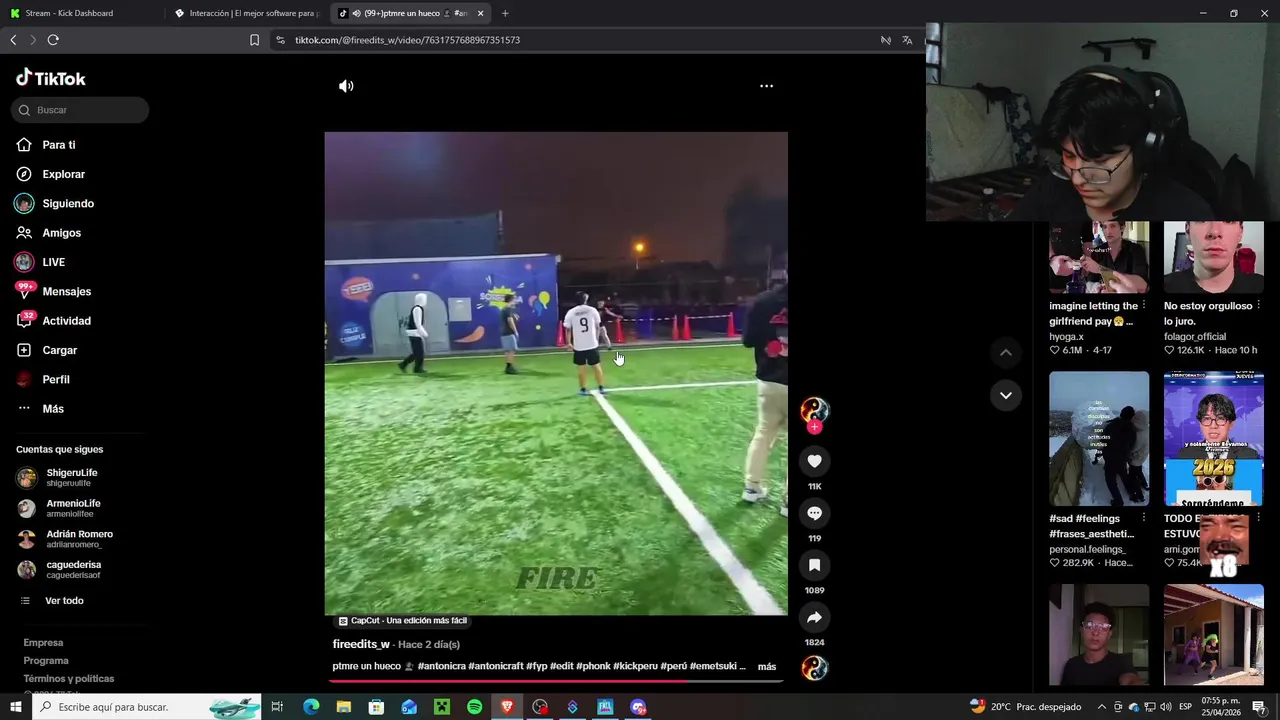Click the hyoga.x author name

point(1066,337)
